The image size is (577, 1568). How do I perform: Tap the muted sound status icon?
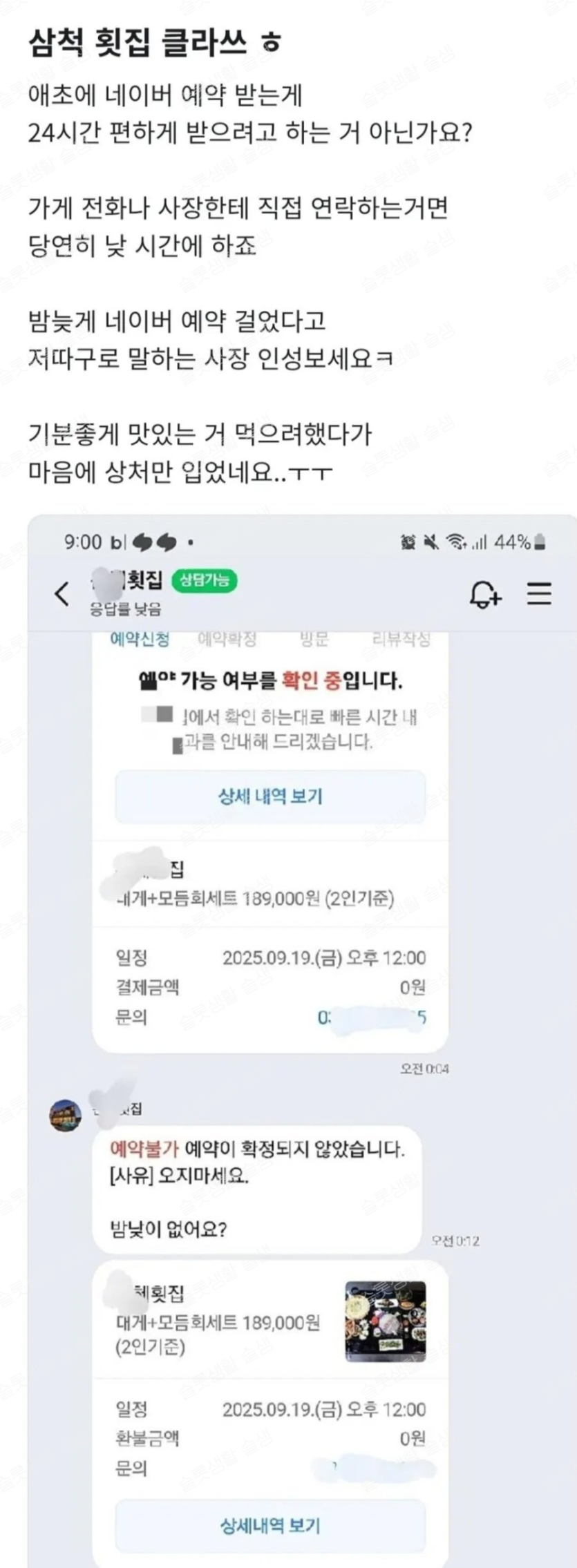[431, 542]
